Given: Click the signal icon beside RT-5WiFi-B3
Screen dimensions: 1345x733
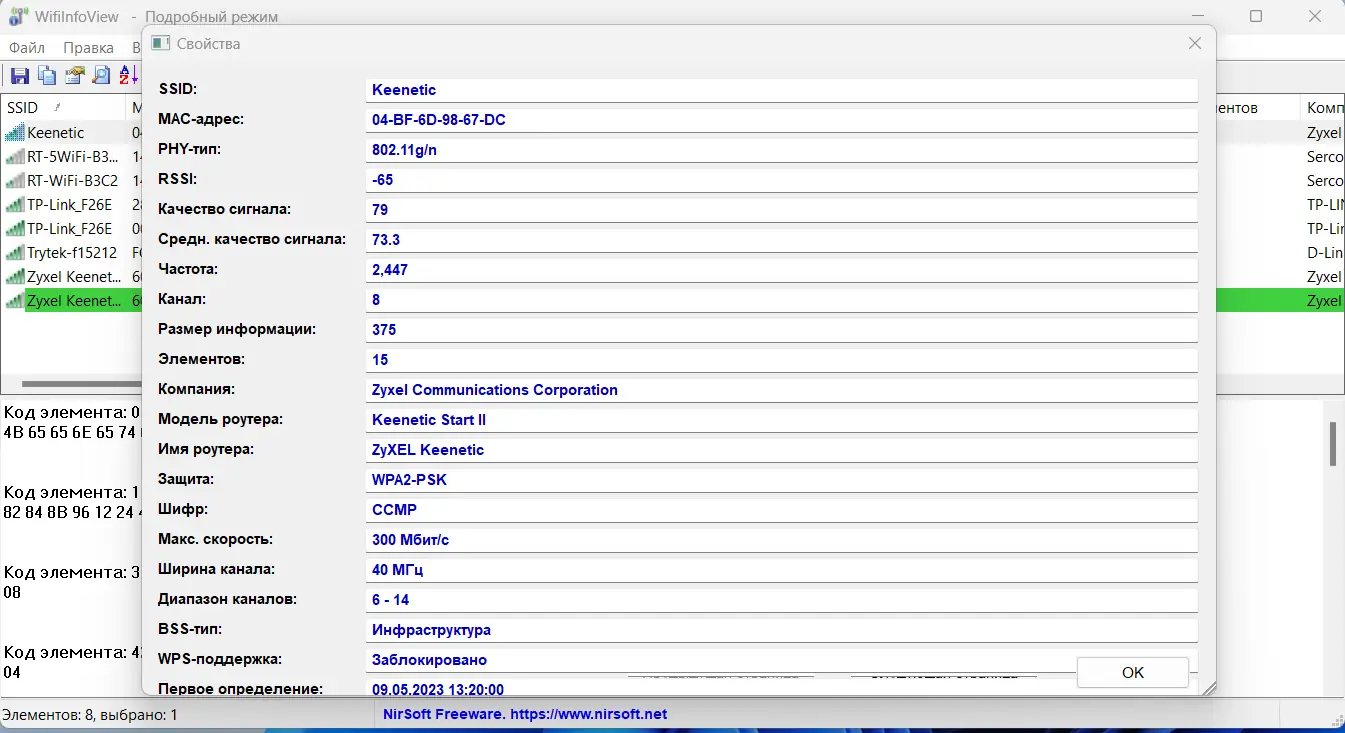Looking at the screenshot, I should [x=15, y=157].
